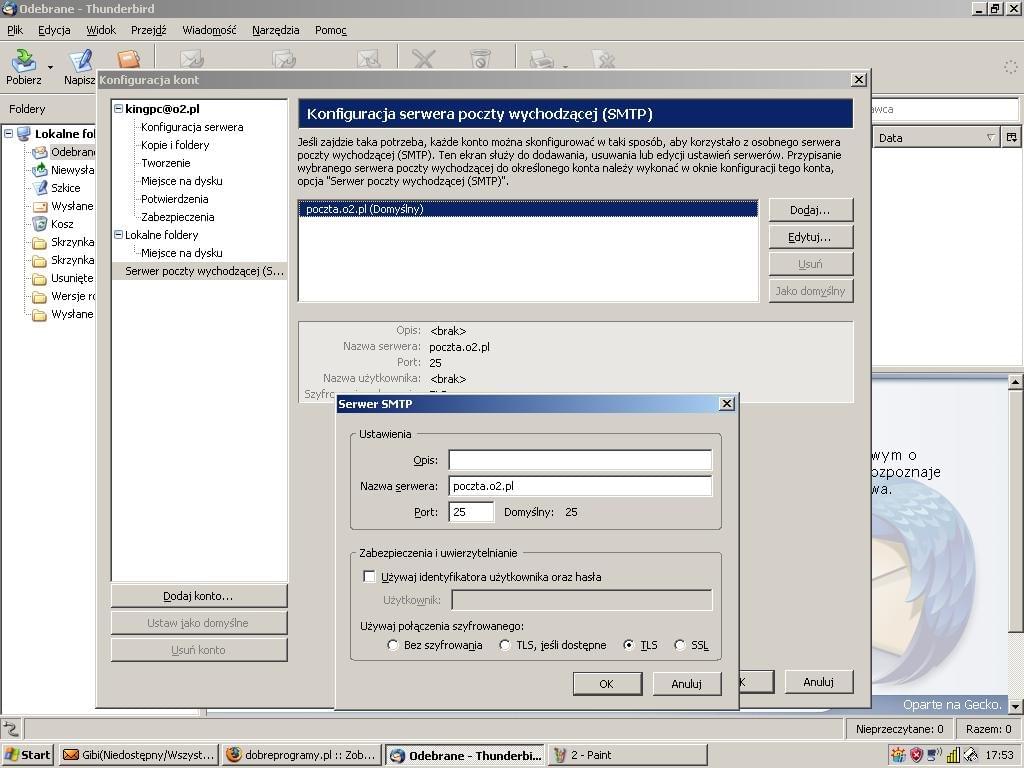Click the offline status icon in status bar
The image size is (1024, 768).
[x=11, y=728]
